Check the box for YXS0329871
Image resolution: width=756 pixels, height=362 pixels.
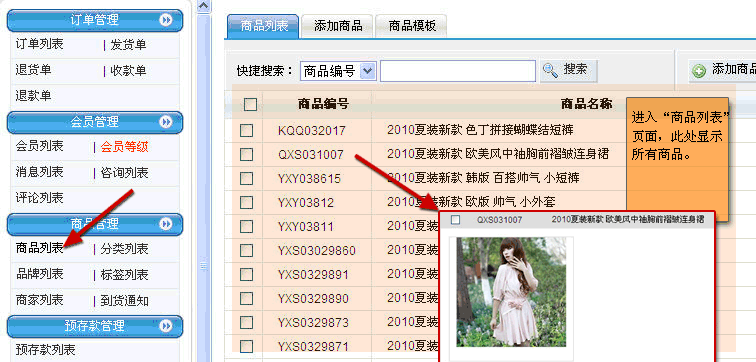[246, 346]
